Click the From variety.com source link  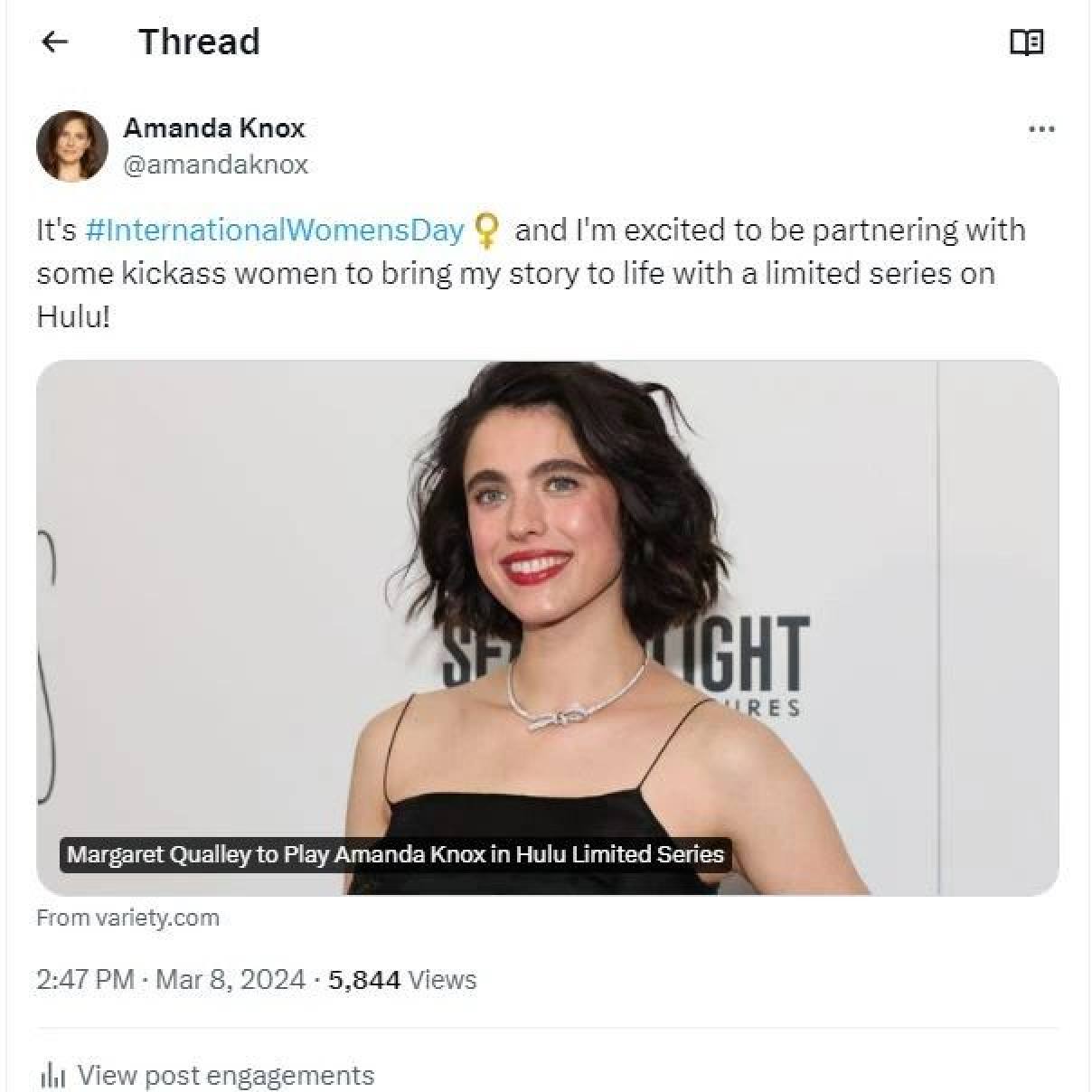click(127, 918)
